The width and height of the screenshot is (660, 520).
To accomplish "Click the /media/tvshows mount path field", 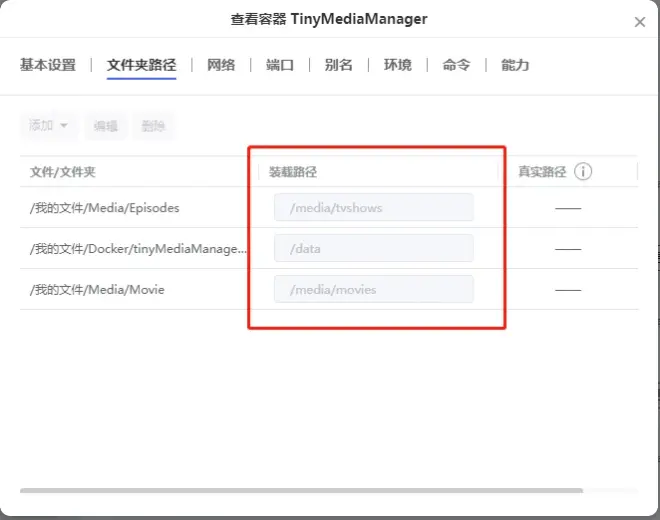I will 374,207.
